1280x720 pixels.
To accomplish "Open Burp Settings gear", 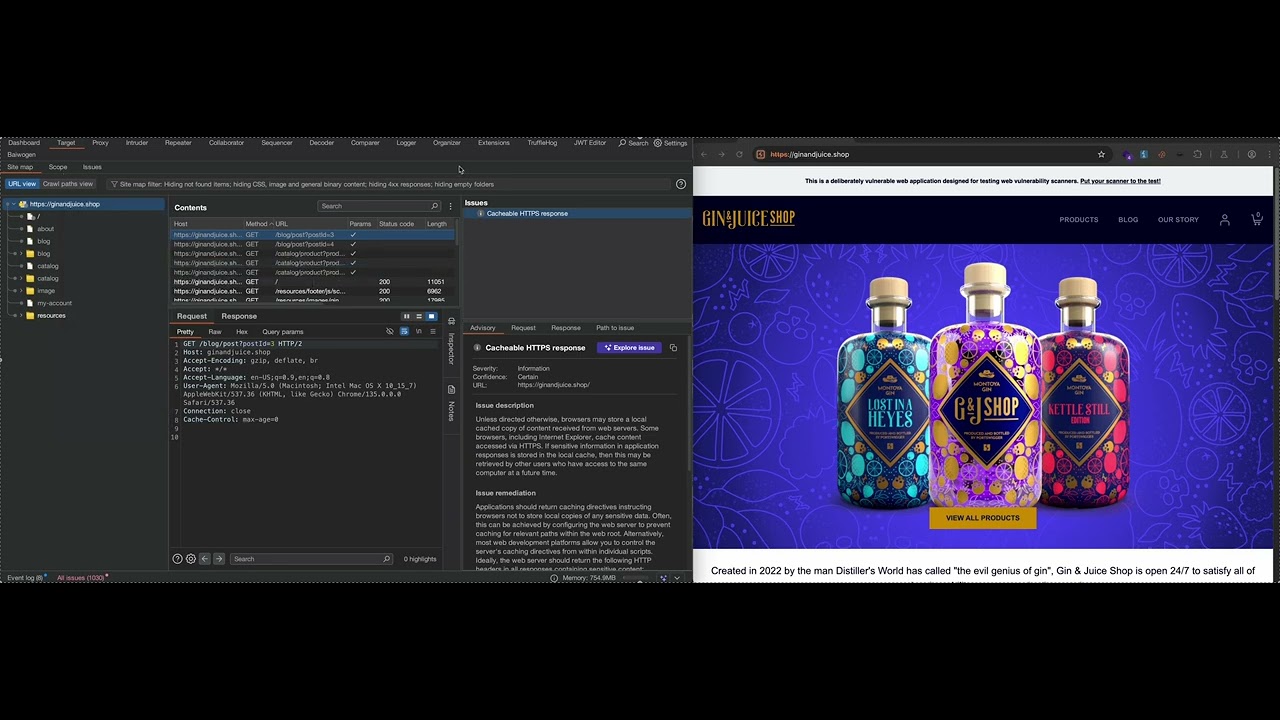I will tap(658, 143).
